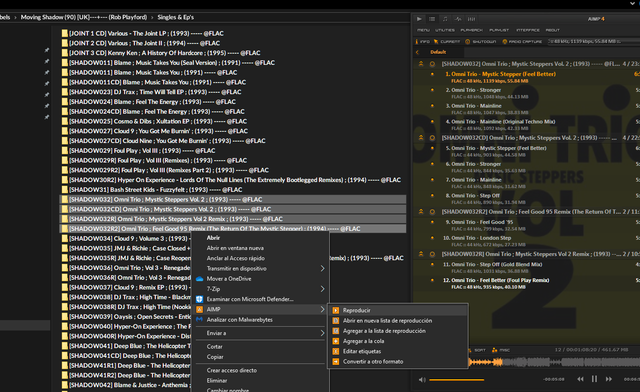
Task: Click the Editar etiquetas tag icon
Action: (336, 351)
